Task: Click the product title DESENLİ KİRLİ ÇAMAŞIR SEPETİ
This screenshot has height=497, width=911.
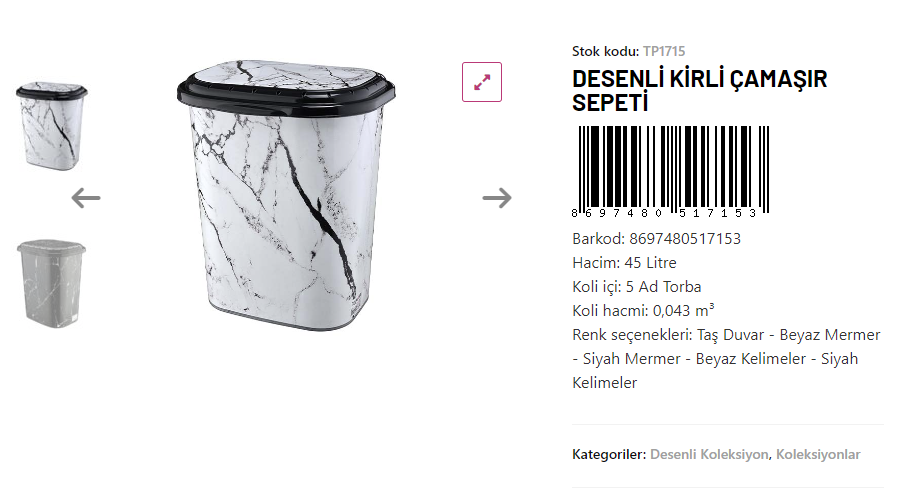Action: [700, 91]
